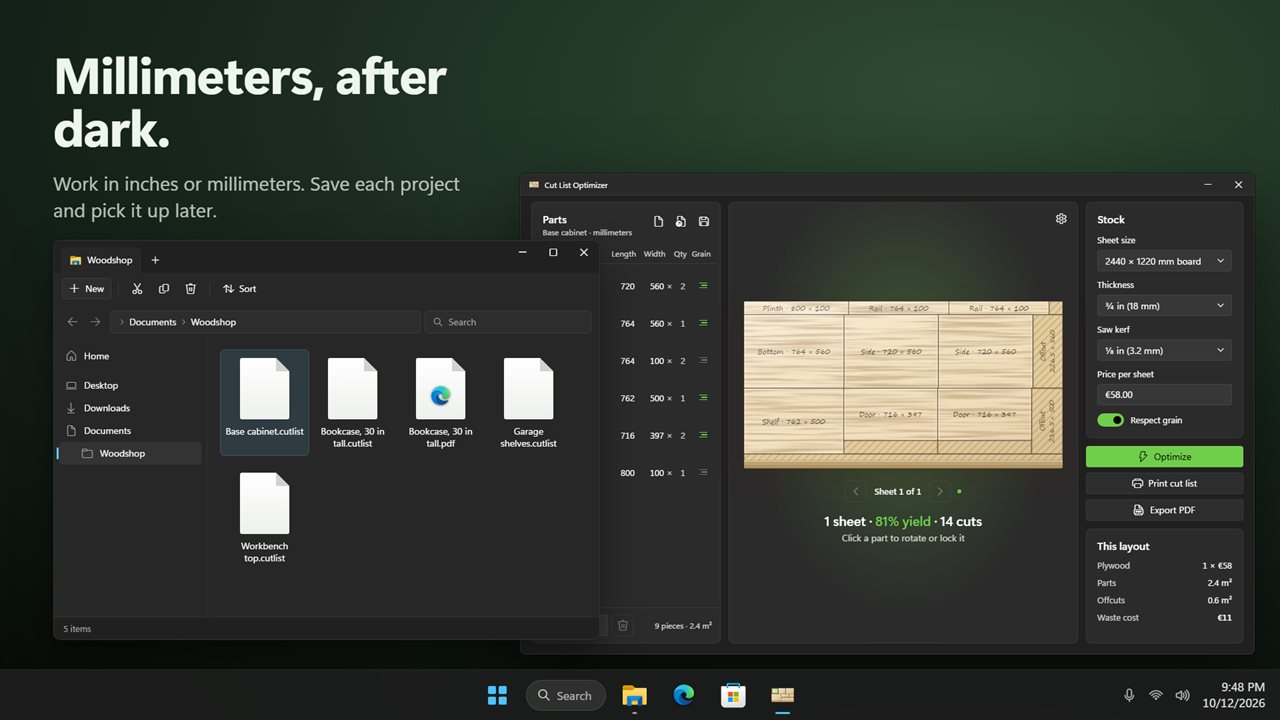Go forward in File Explorer navigation
The height and width of the screenshot is (720, 1280).
click(95, 322)
